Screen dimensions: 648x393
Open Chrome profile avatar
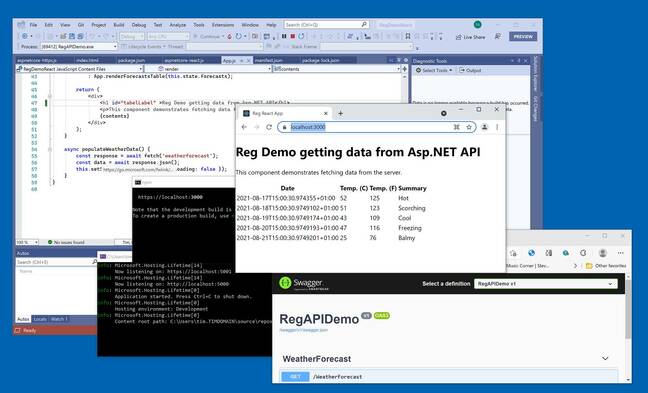[x=484, y=127]
